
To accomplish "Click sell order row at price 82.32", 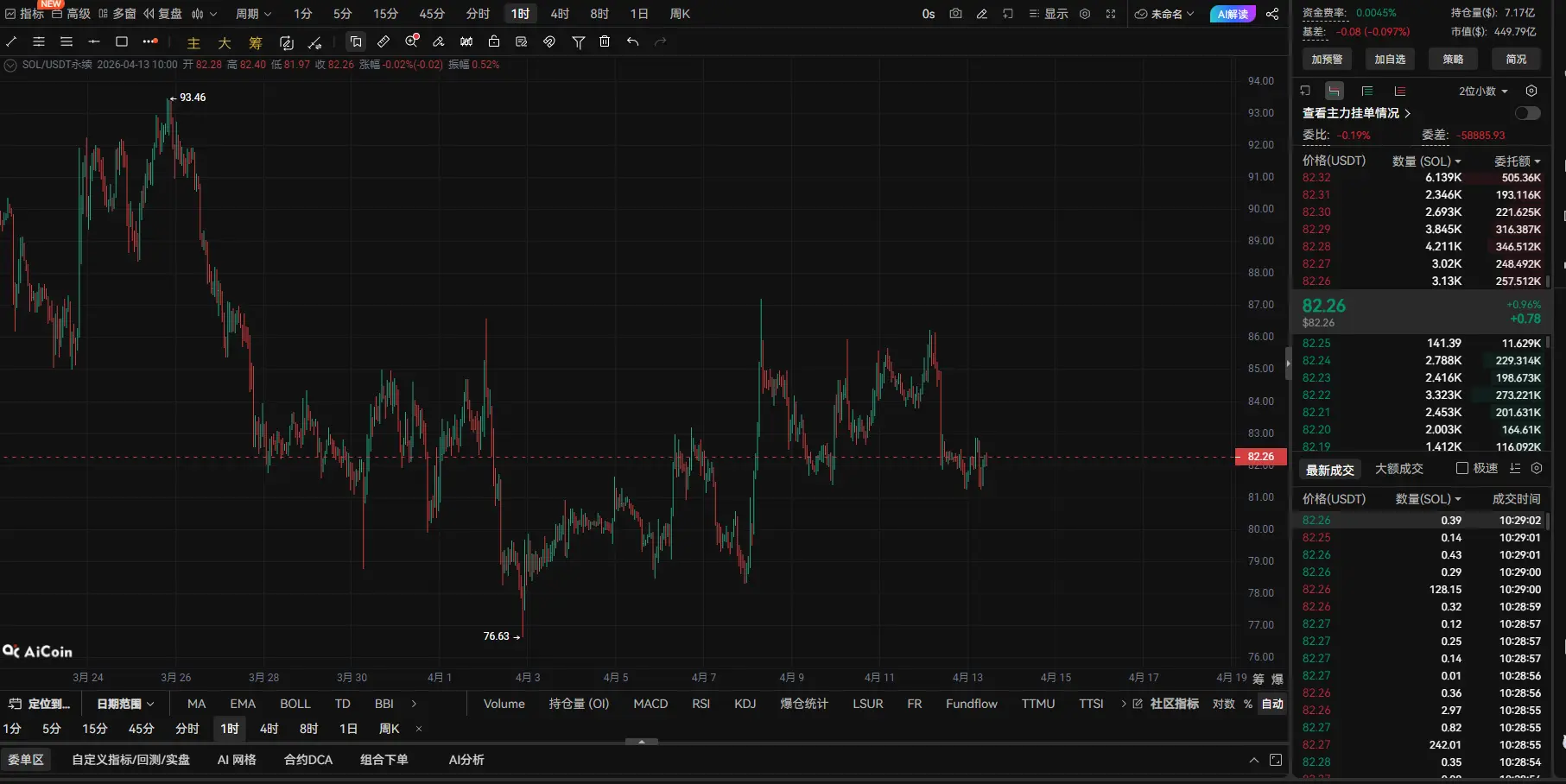I will tap(1422, 178).
